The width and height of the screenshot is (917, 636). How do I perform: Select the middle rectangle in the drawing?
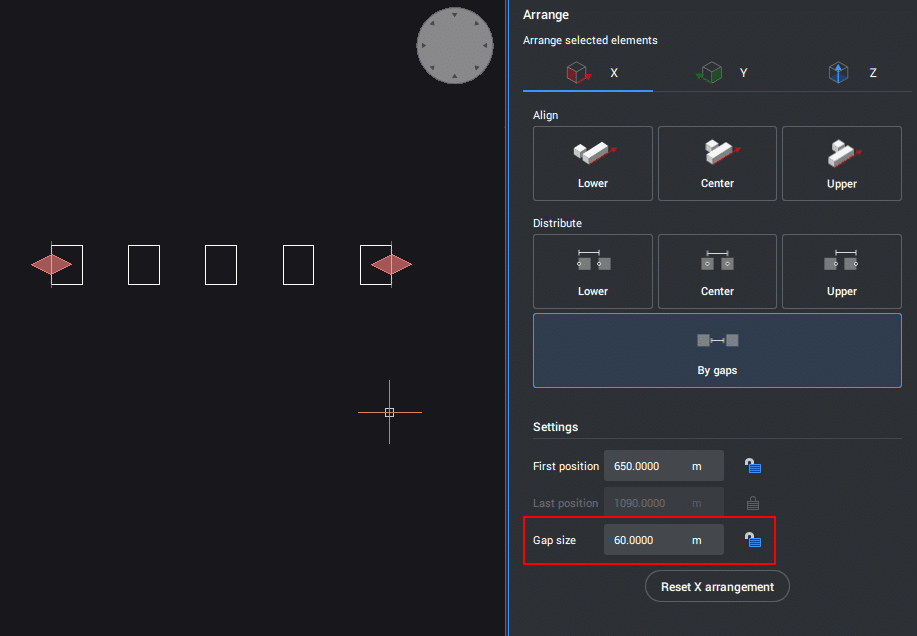pos(220,265)
